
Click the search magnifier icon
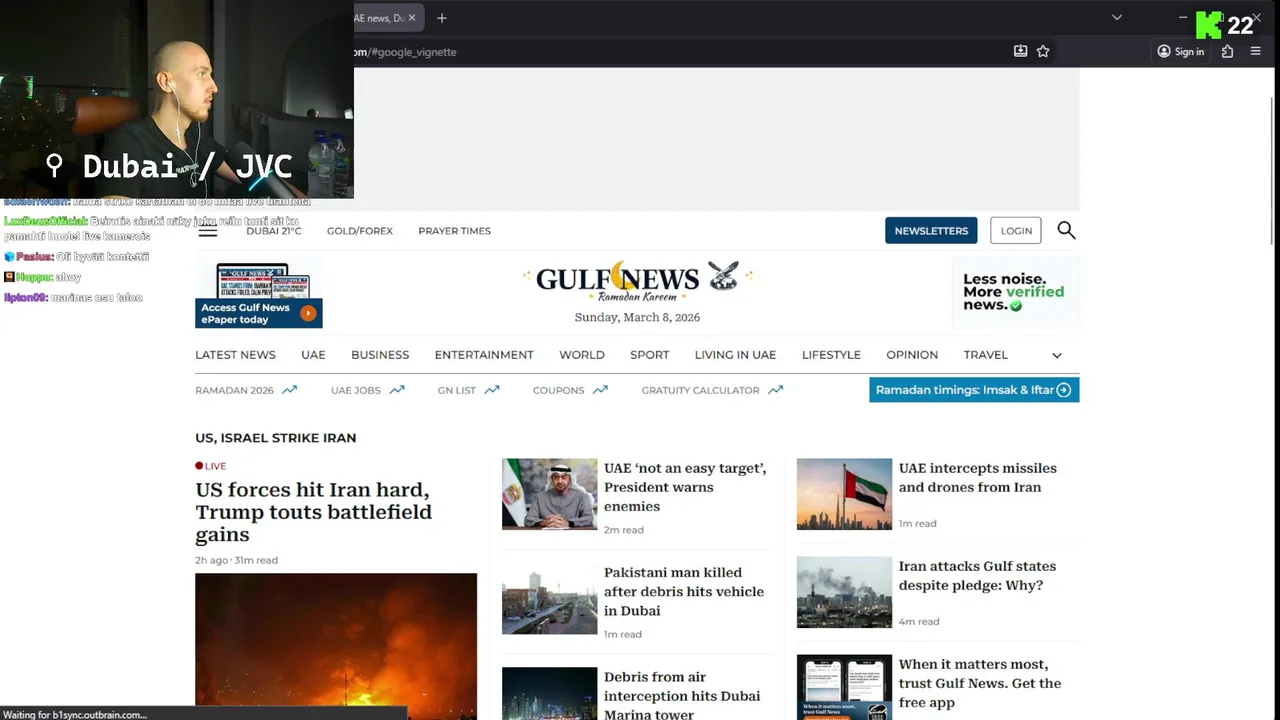(x=1066, y=230)
